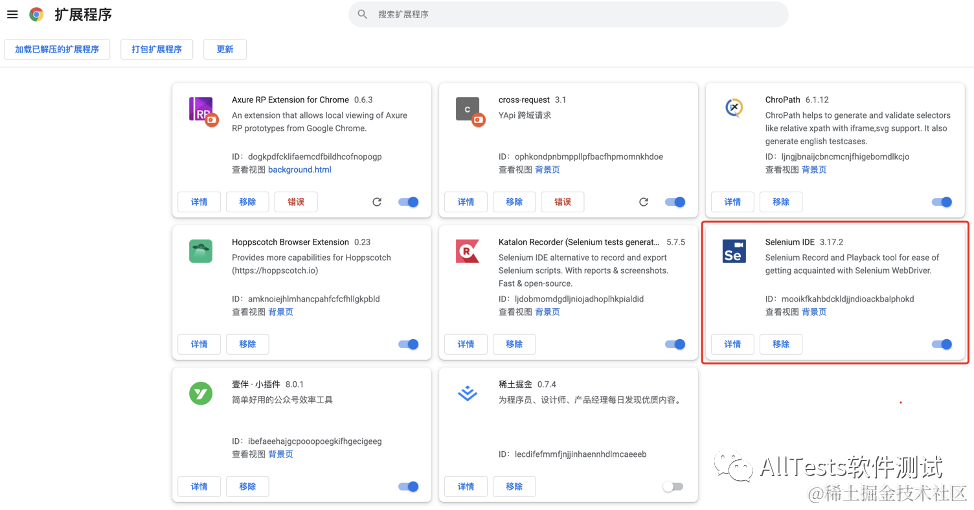Click 打包扩展程序 button
This screenshot has width=974, height=510.
pyautogui.click(x=157, y=49)
